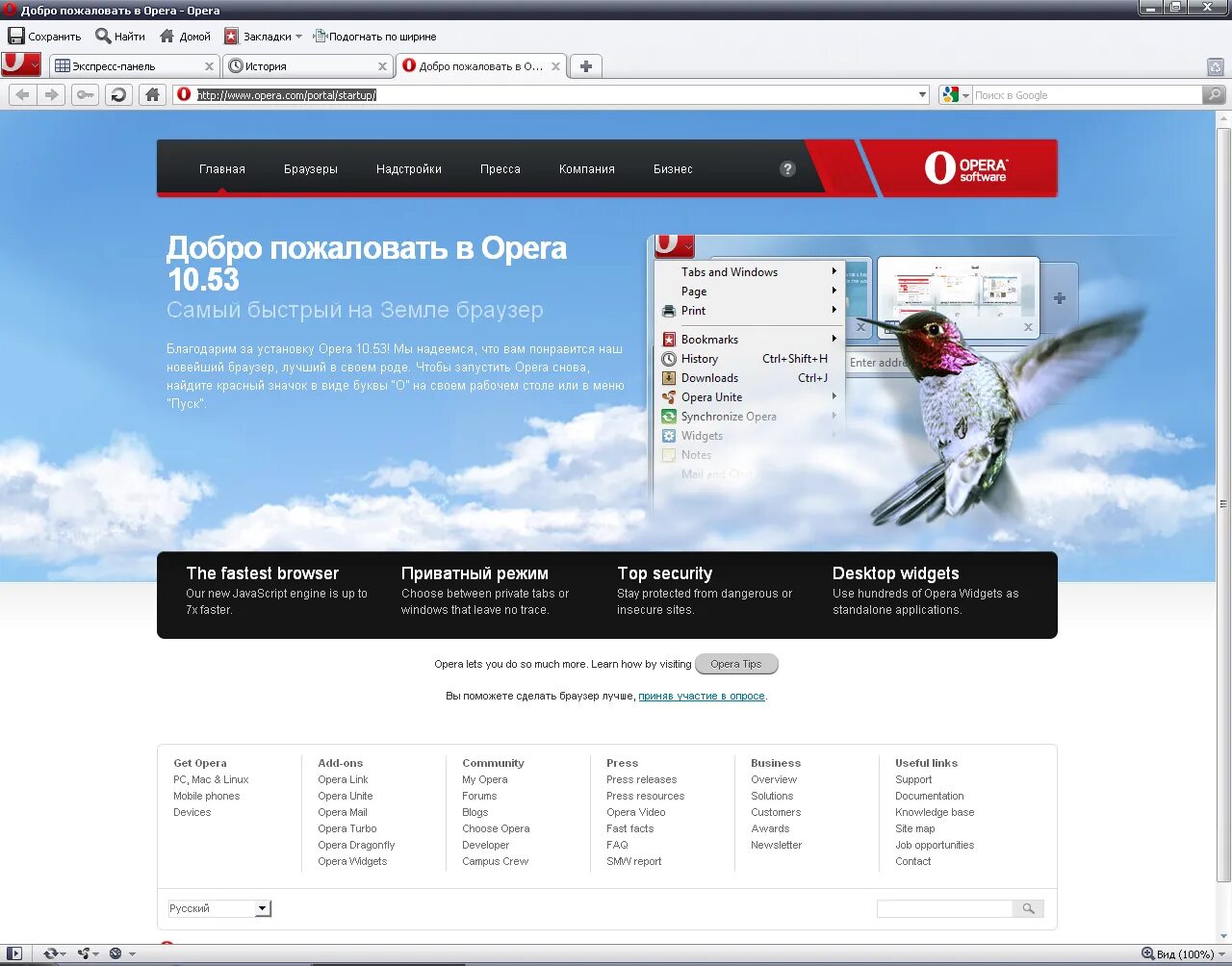The image size is (1232, 966).
Task: Reload the page with reload icon
Action: click(x=118, y=94)
